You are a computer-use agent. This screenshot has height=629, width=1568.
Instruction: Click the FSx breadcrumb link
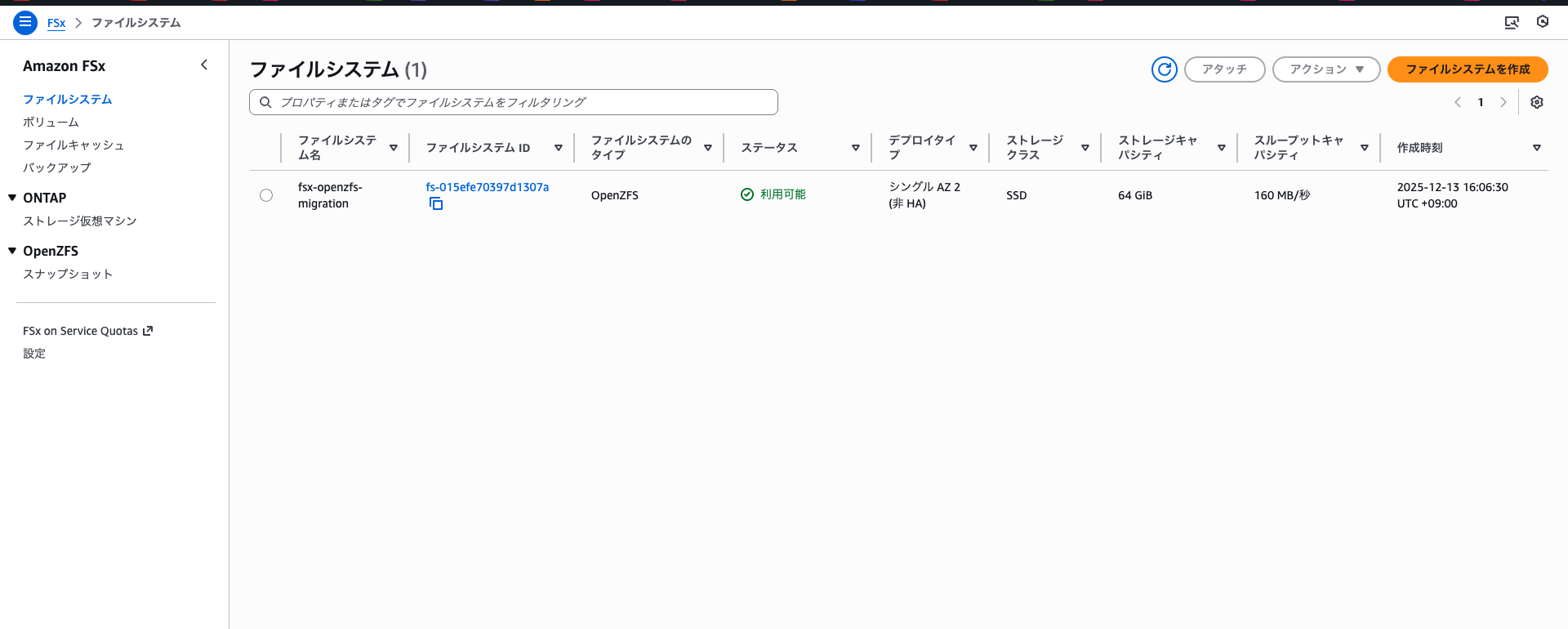point(56,23)
